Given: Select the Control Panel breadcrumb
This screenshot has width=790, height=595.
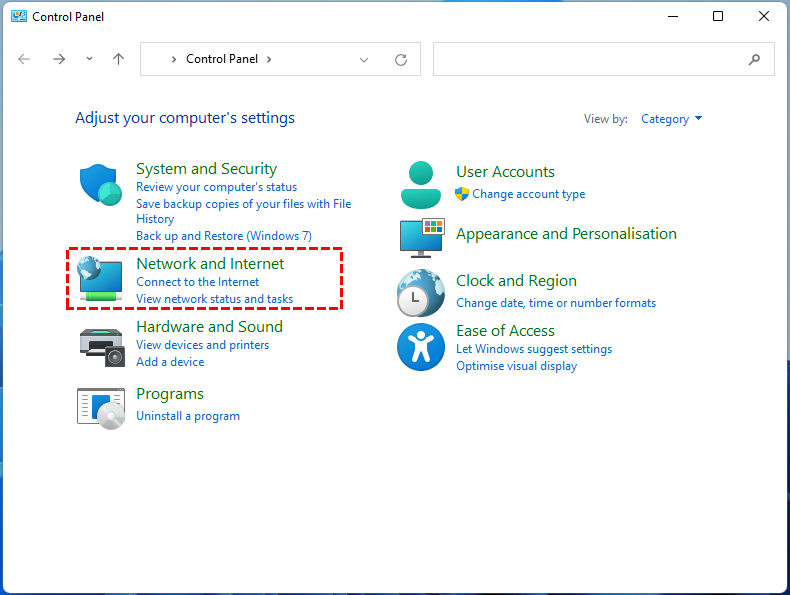Looking at the screenshot, I should point(222,59).
